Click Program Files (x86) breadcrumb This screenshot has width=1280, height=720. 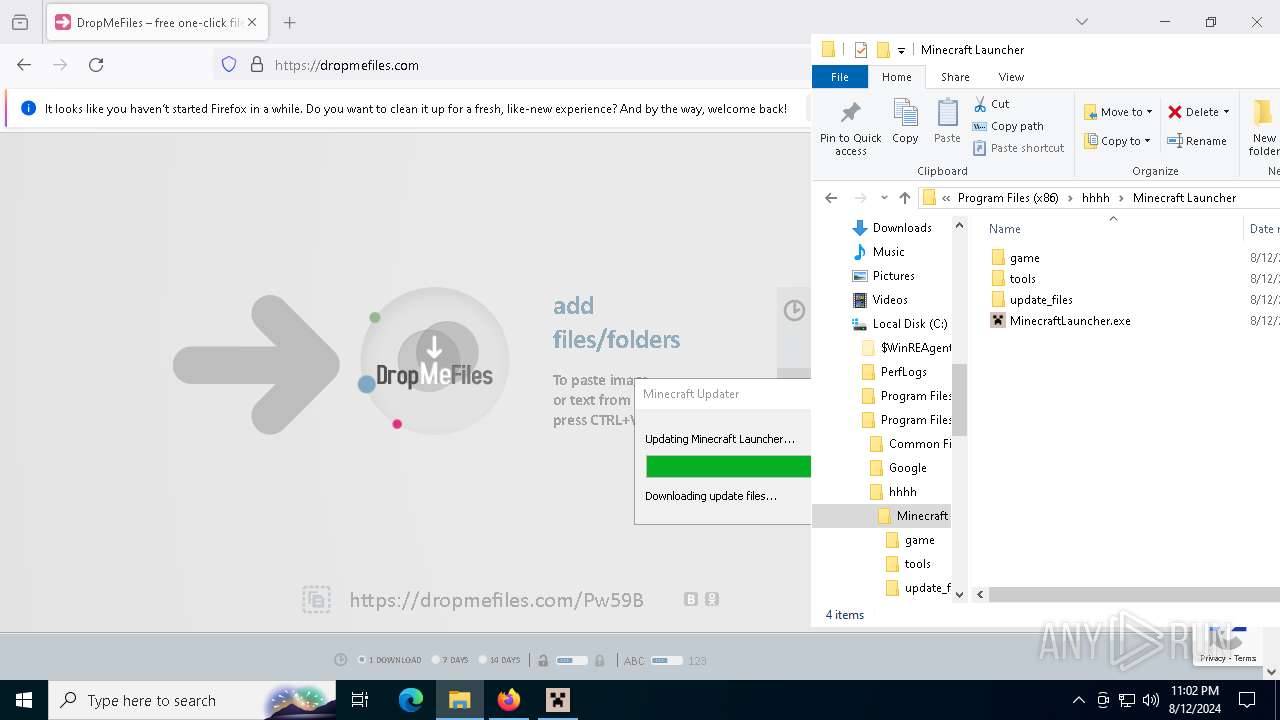pos(1008,198)
